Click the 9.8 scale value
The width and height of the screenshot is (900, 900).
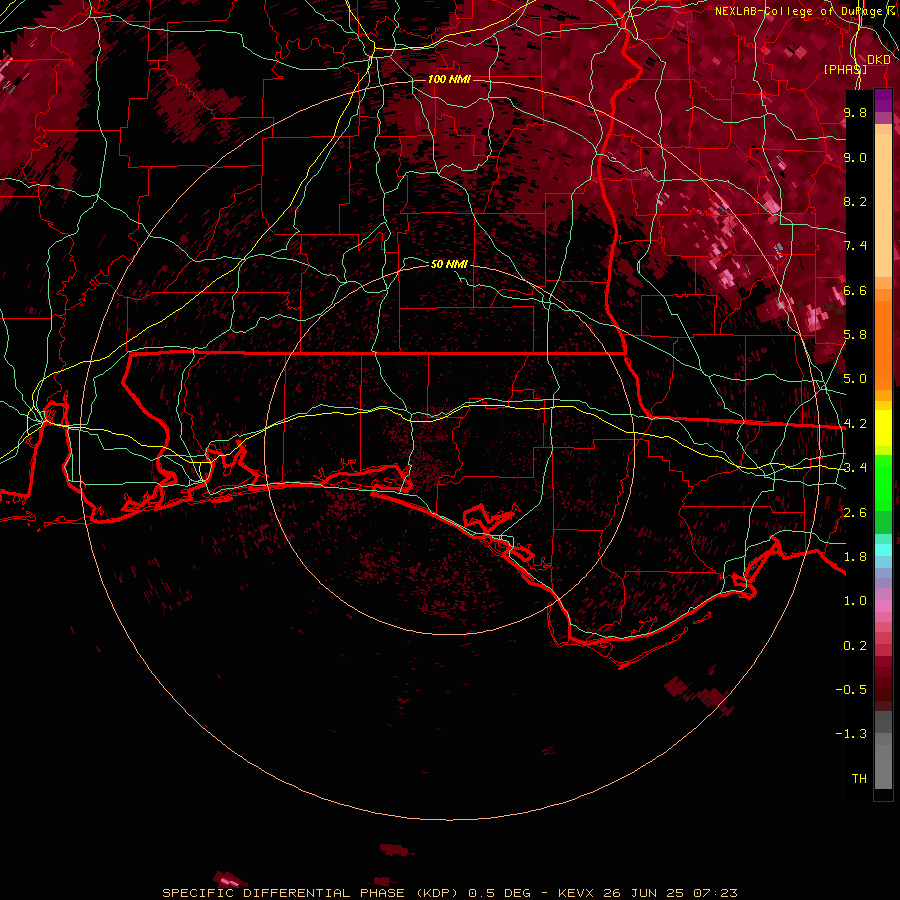pos(855,112)
